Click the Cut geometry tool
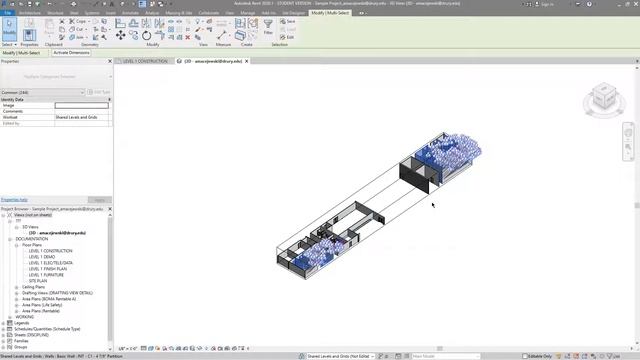640x360 pixels. tap(76, 29)
